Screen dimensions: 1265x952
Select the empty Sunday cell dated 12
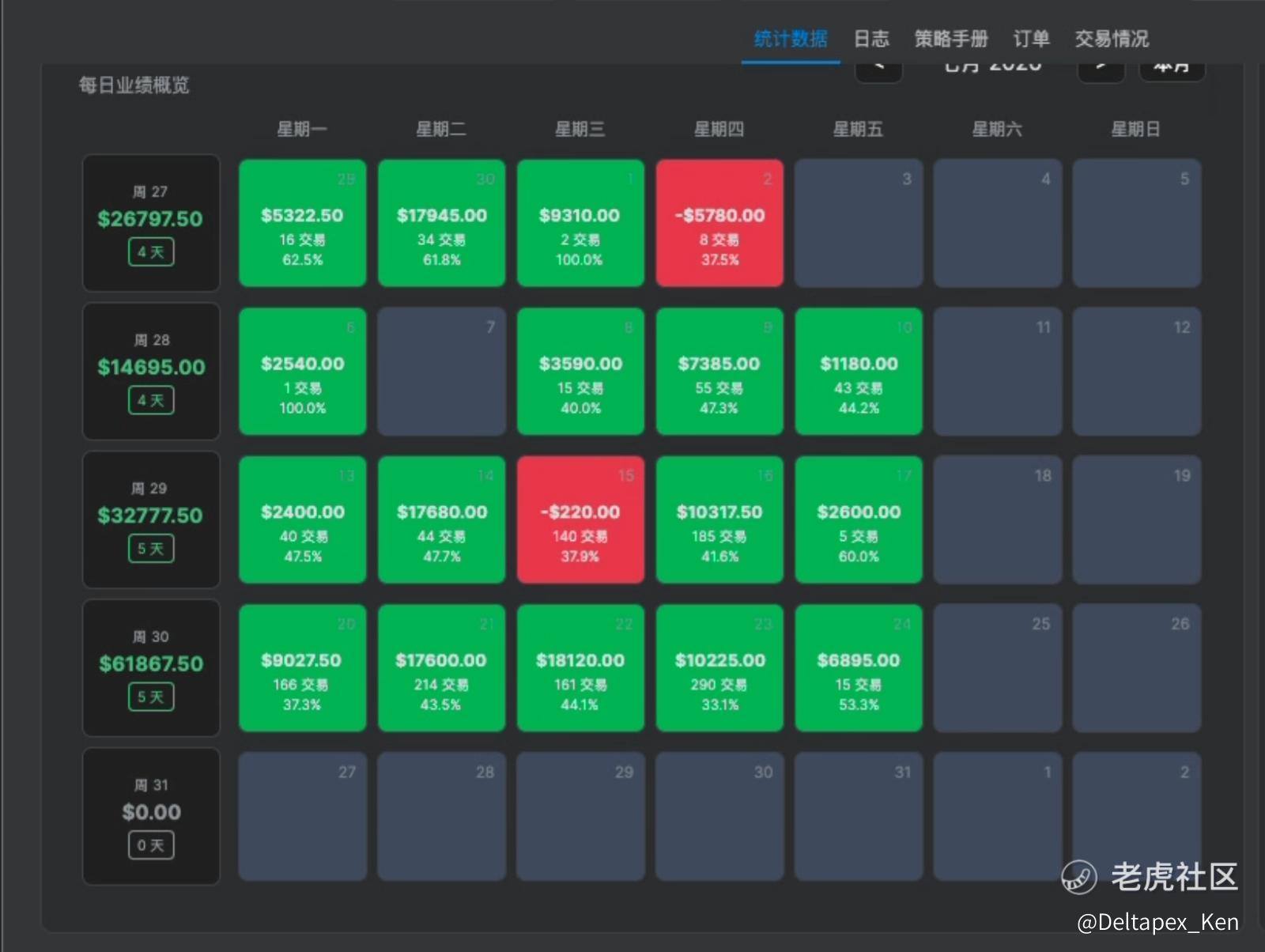1137,372
